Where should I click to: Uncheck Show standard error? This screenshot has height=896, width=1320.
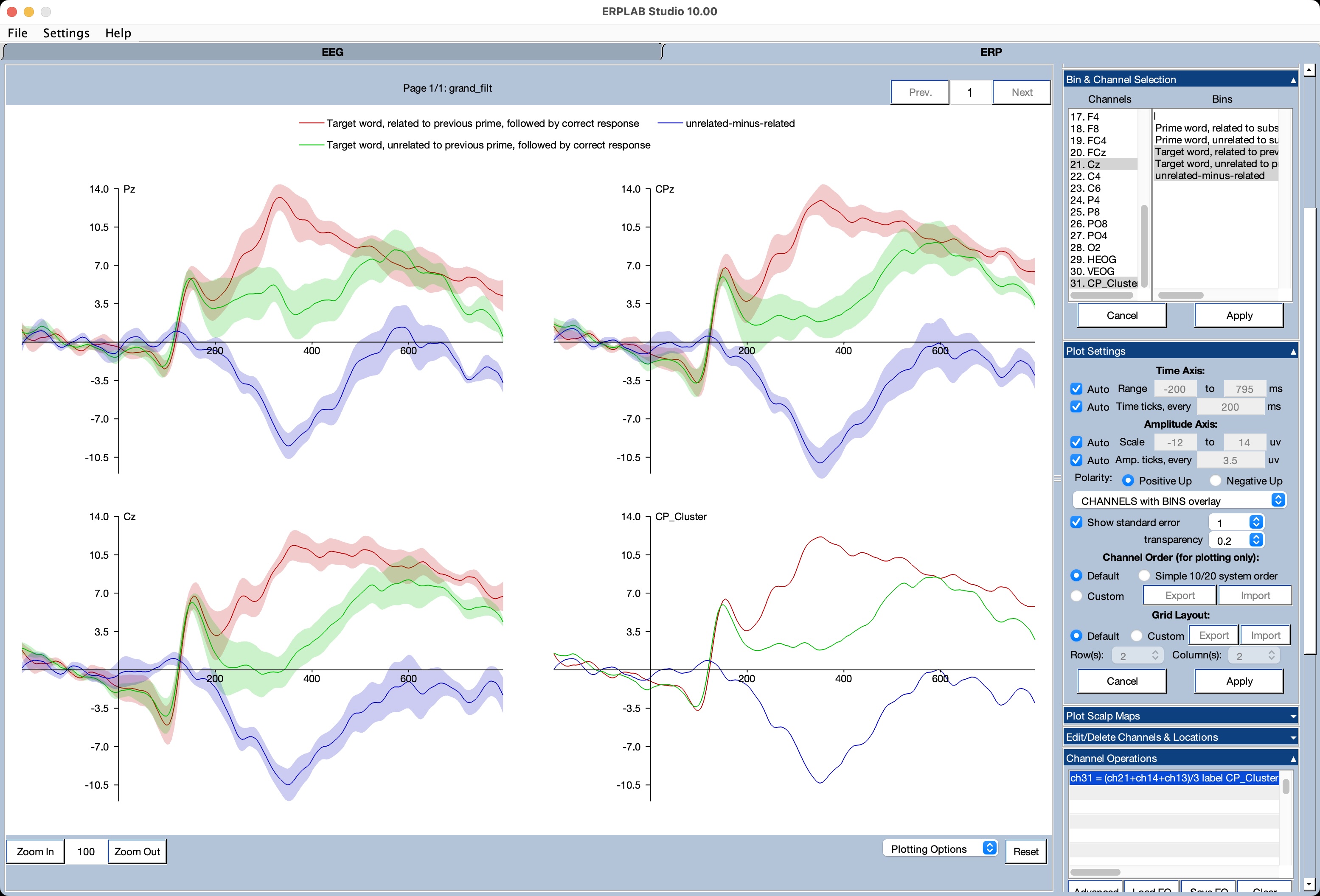[x=1076, y=522]
